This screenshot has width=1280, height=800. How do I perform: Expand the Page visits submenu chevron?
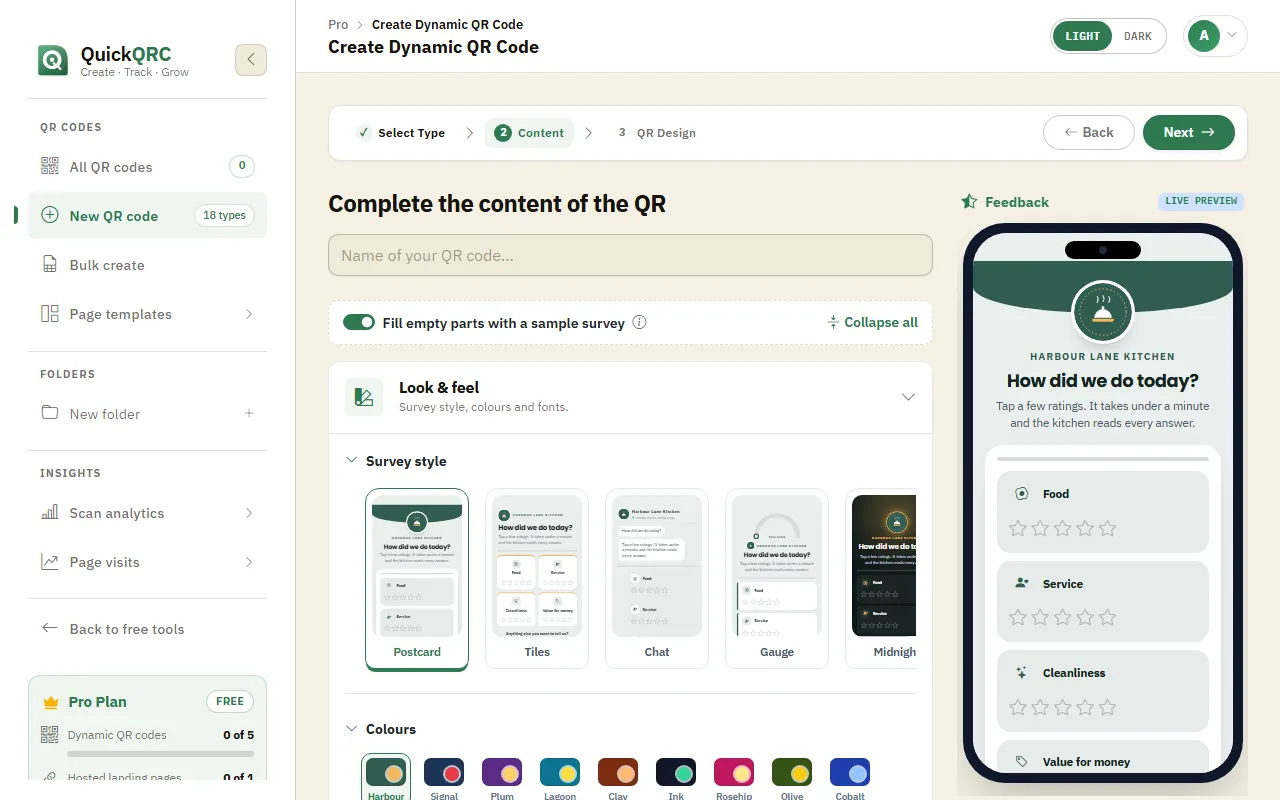tap(249, 562)
